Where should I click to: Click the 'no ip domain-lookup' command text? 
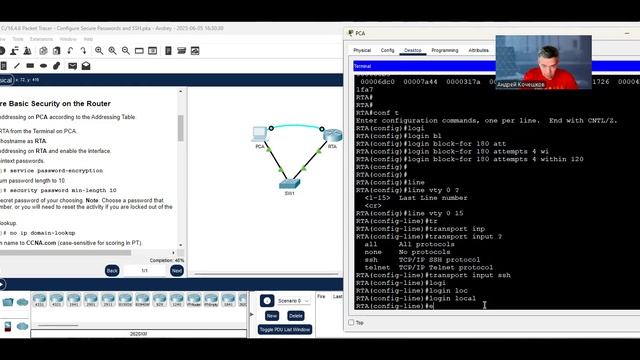(42, 233)
